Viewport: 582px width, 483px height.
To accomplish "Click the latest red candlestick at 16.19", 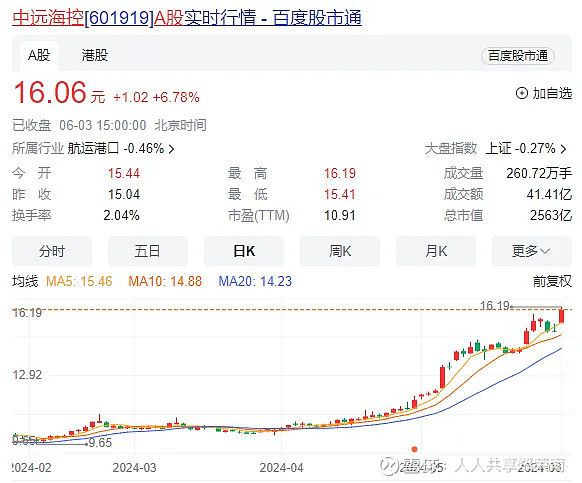I will pos(562,316).
